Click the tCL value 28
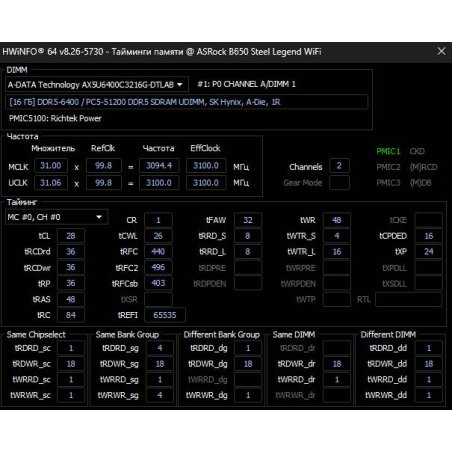Image resolution: width=452 pixels, height=452 pixels. coord(71,236)
